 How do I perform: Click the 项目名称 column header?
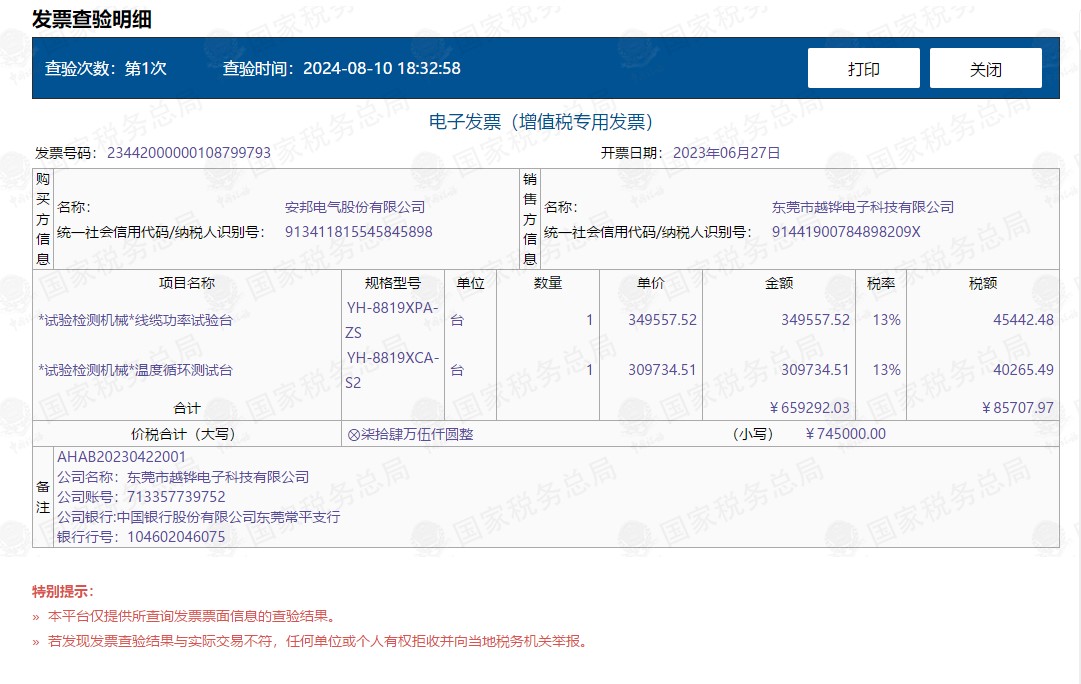[x=187, y=283]
